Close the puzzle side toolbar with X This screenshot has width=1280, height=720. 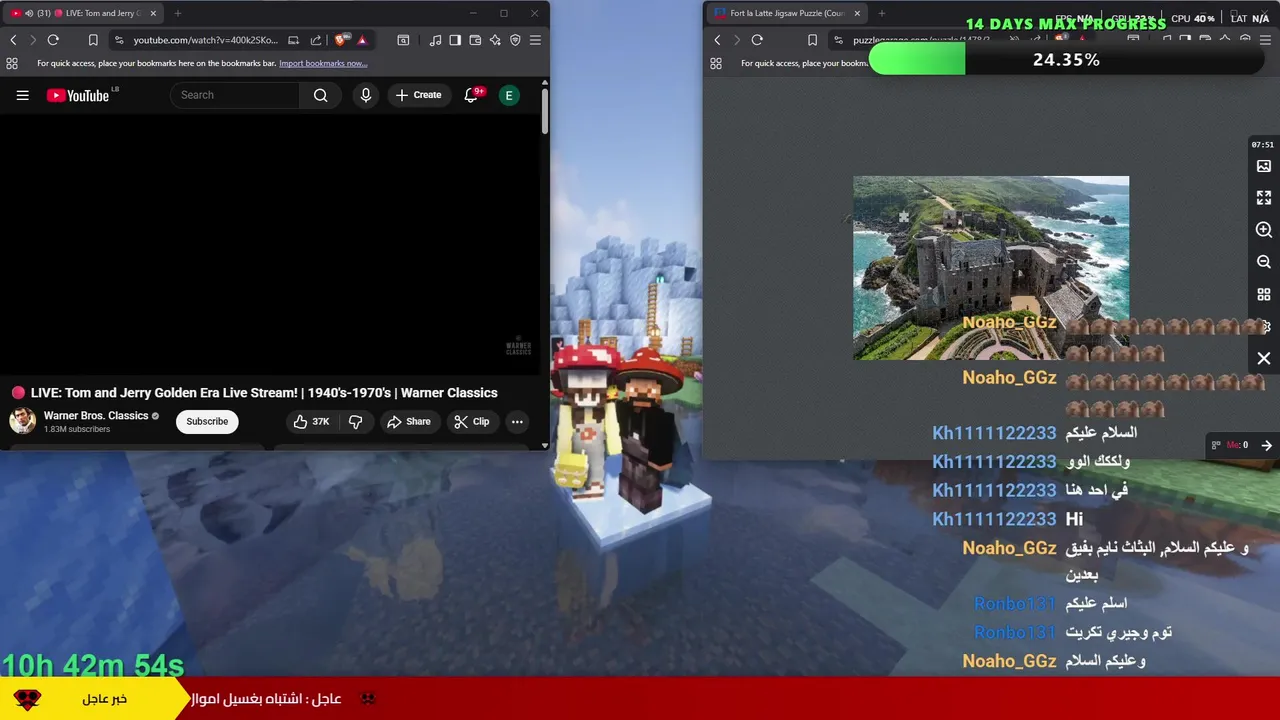[x=1264, y=358]
